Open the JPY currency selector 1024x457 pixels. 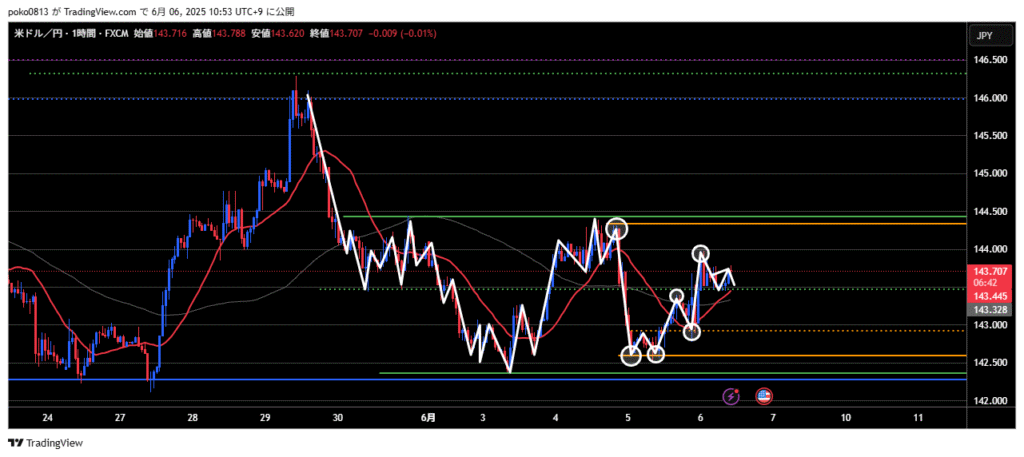pyautogui.click(x=984, y=36)
